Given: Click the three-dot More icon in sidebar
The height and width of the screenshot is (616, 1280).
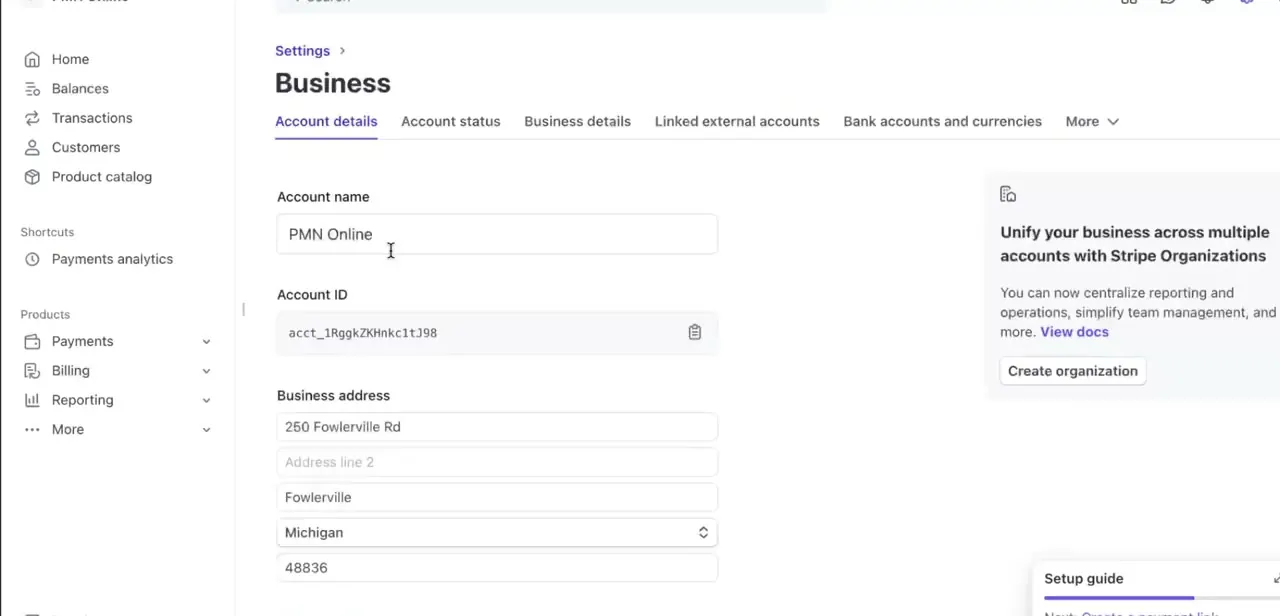Looking at the screenshot, I should pos(32,429).
